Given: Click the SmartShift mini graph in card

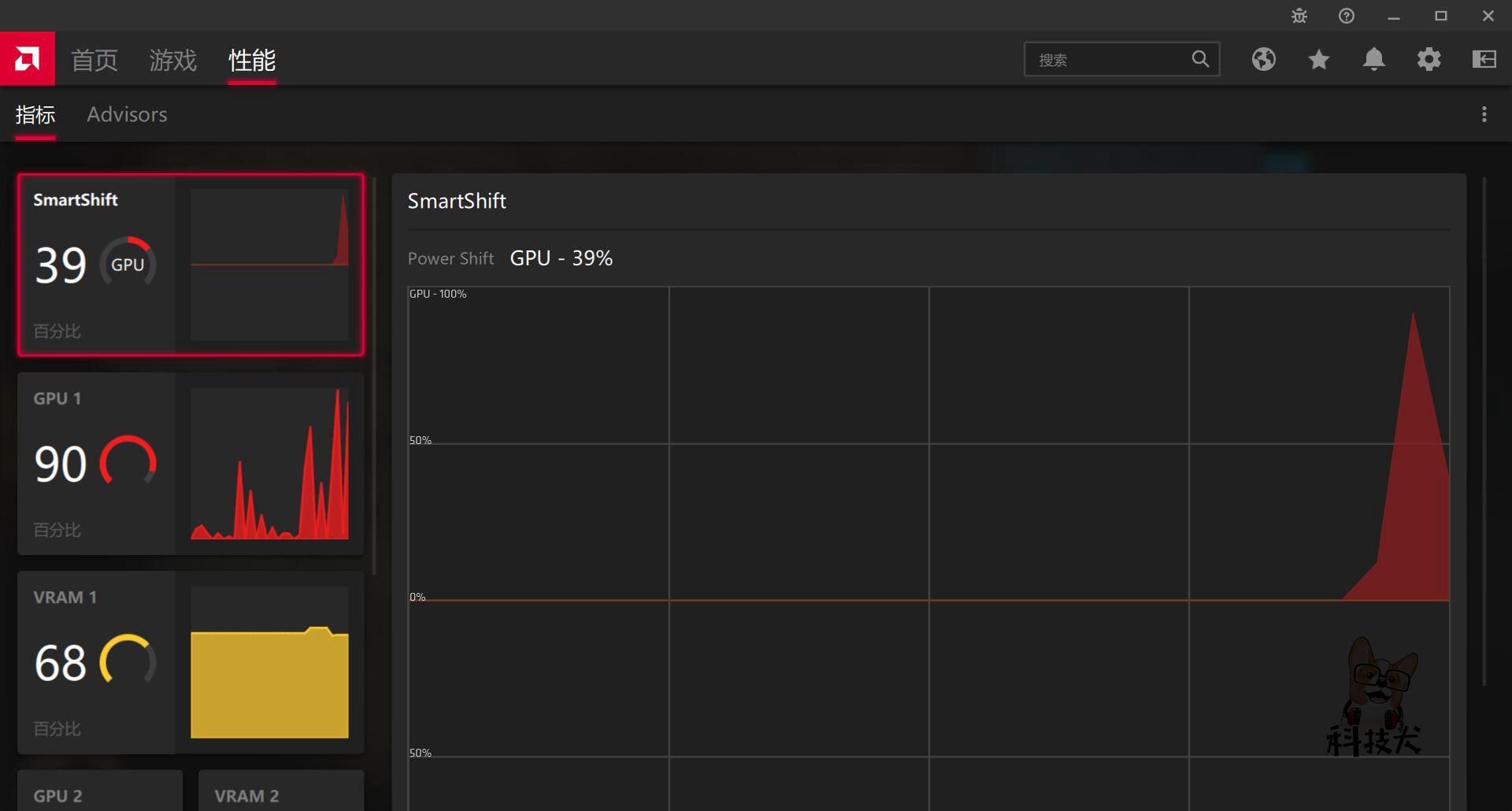Looking at the screenshot, I should [269, 265].
